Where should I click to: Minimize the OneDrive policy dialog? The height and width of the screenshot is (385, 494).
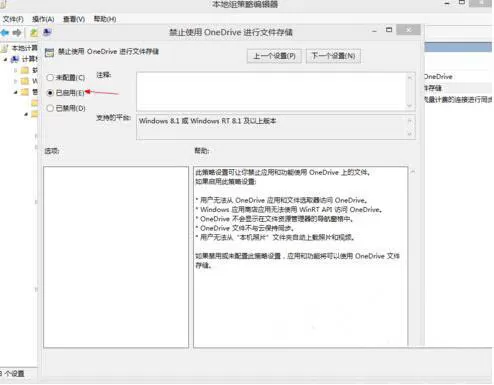[x=375, y=31]
